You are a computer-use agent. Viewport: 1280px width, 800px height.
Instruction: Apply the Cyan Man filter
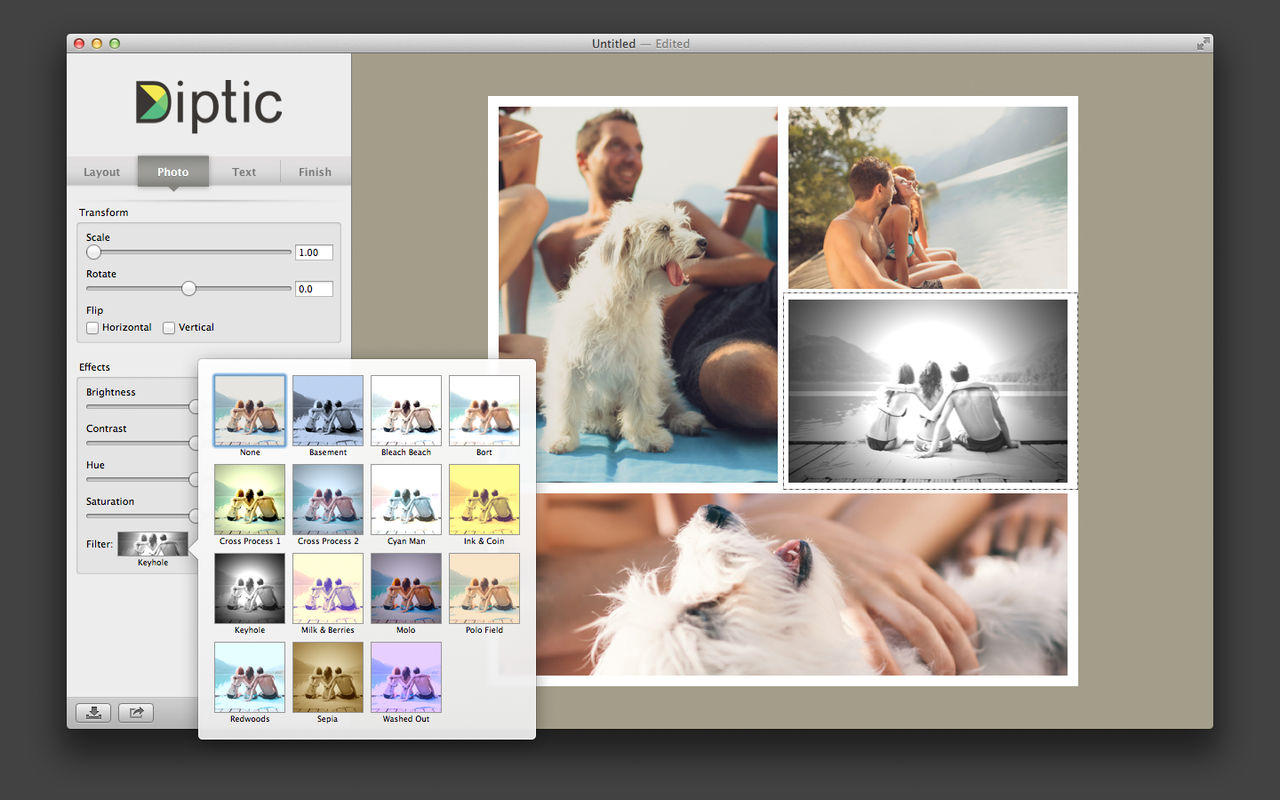click(x=406, y=499)
